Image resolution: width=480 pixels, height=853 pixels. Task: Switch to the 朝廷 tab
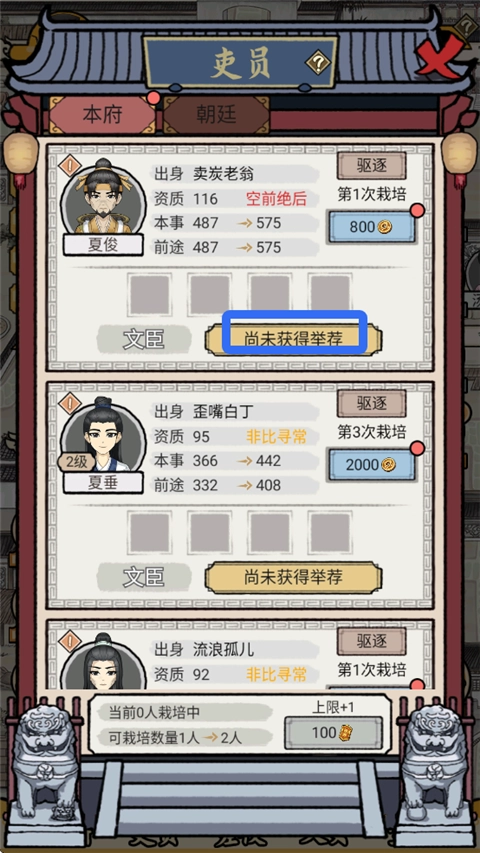(216, 115)
